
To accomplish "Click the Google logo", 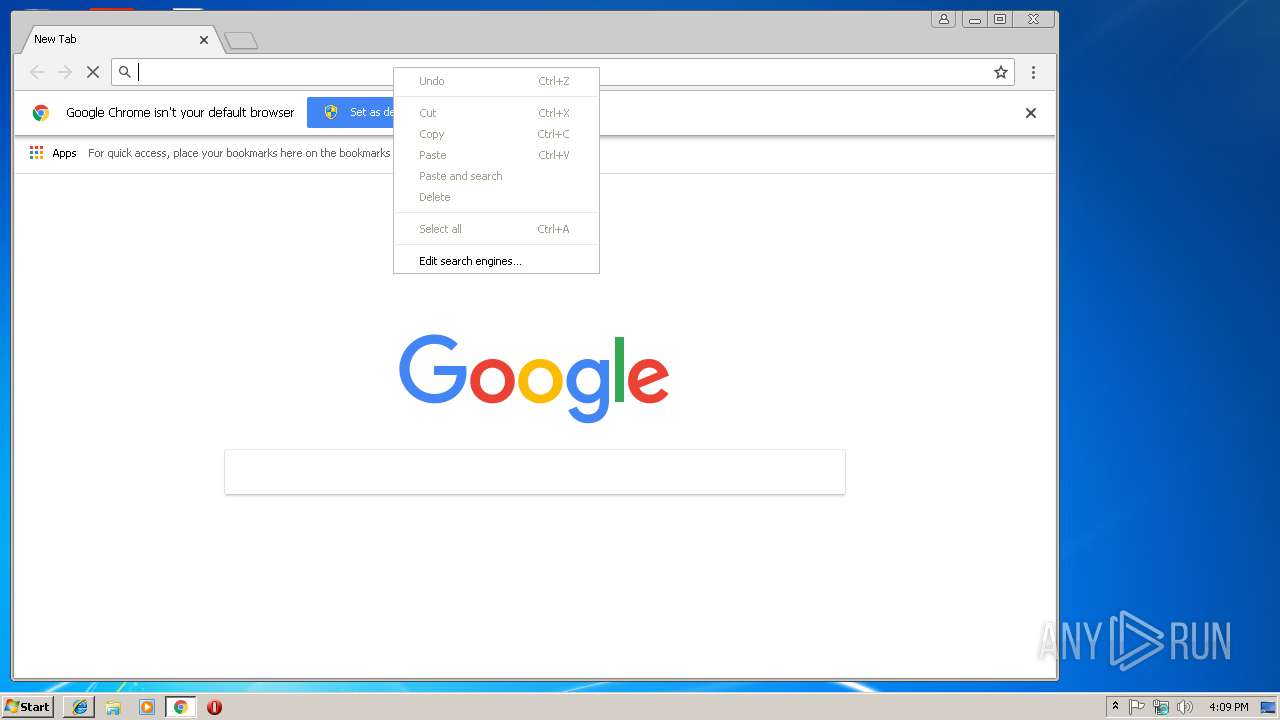I will click(534, 378).
